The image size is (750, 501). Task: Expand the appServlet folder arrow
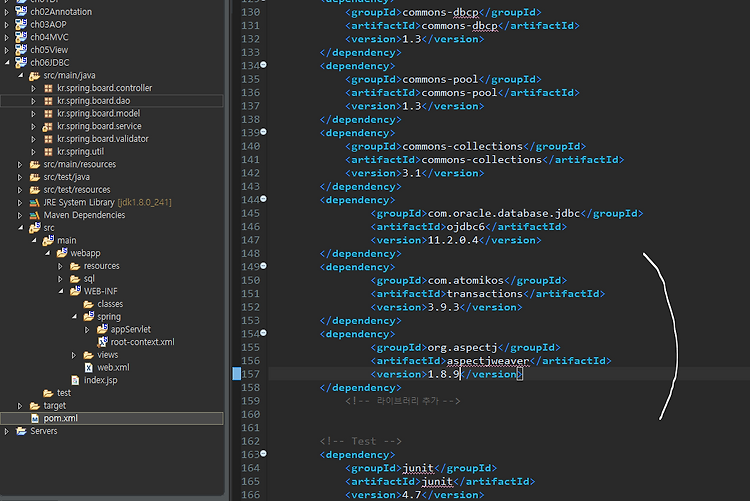(87, 330)
